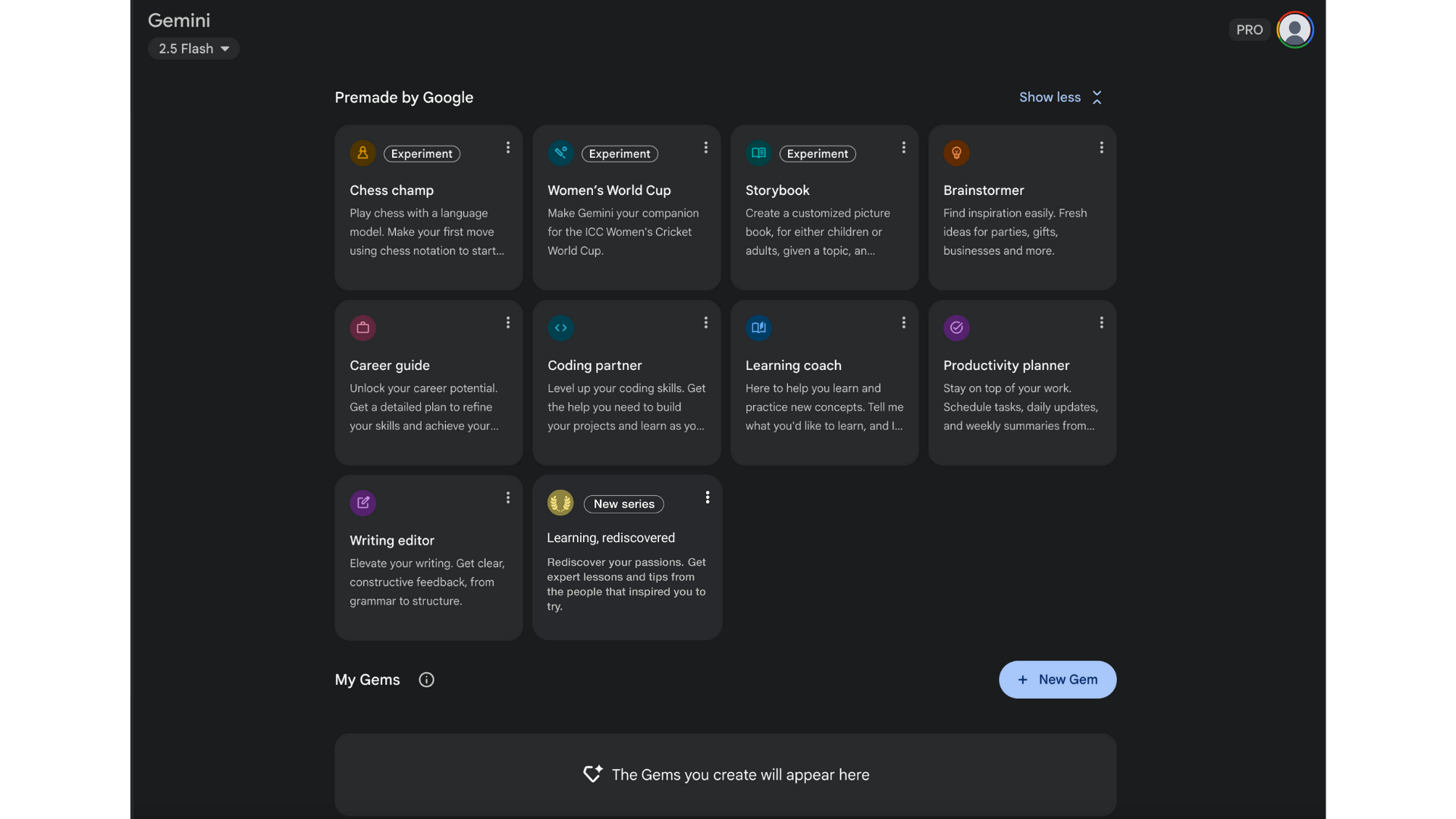
Task: Select the Writing editor gem title
Action: click(x=392, y=541)
